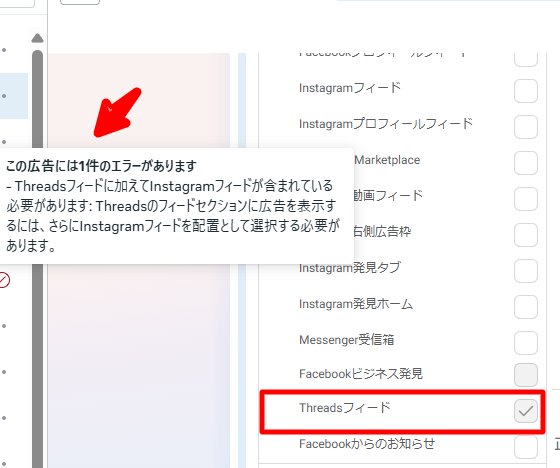Toggle the 右側広告枠 checkbox
The height and width of the screenshot is (468, 560).
click(526, 235)
